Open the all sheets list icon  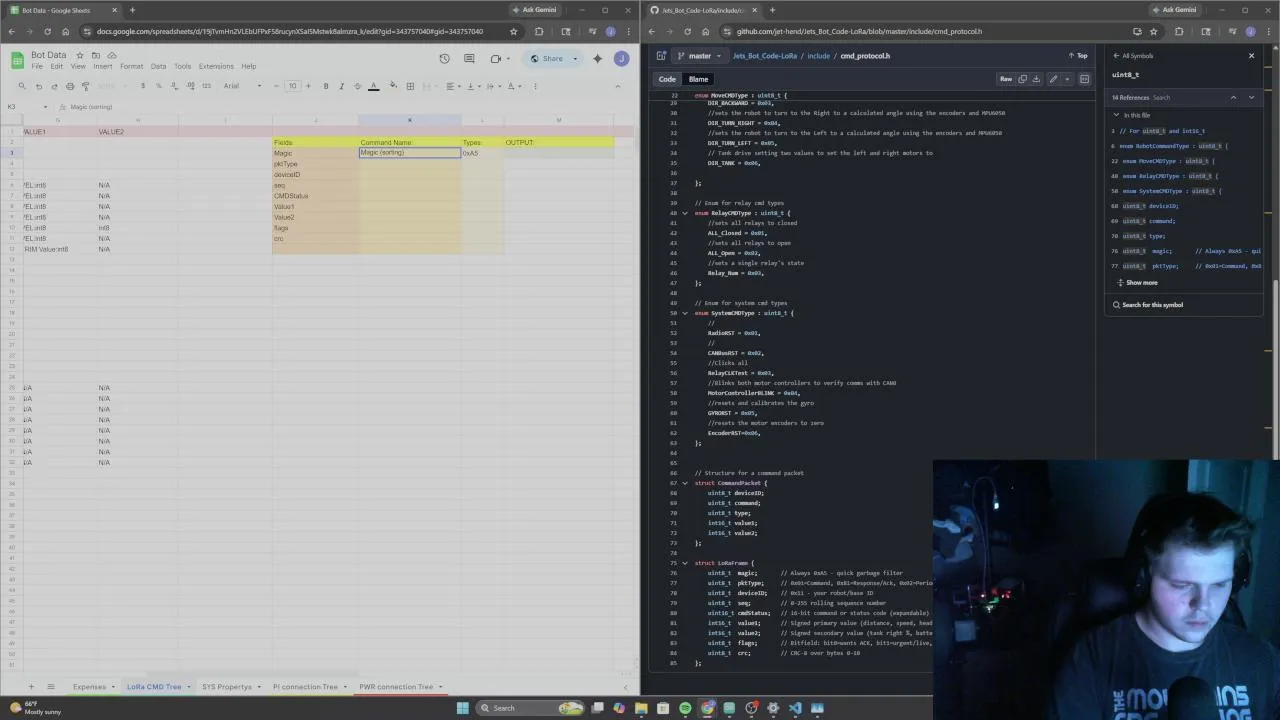pos(51,687)
